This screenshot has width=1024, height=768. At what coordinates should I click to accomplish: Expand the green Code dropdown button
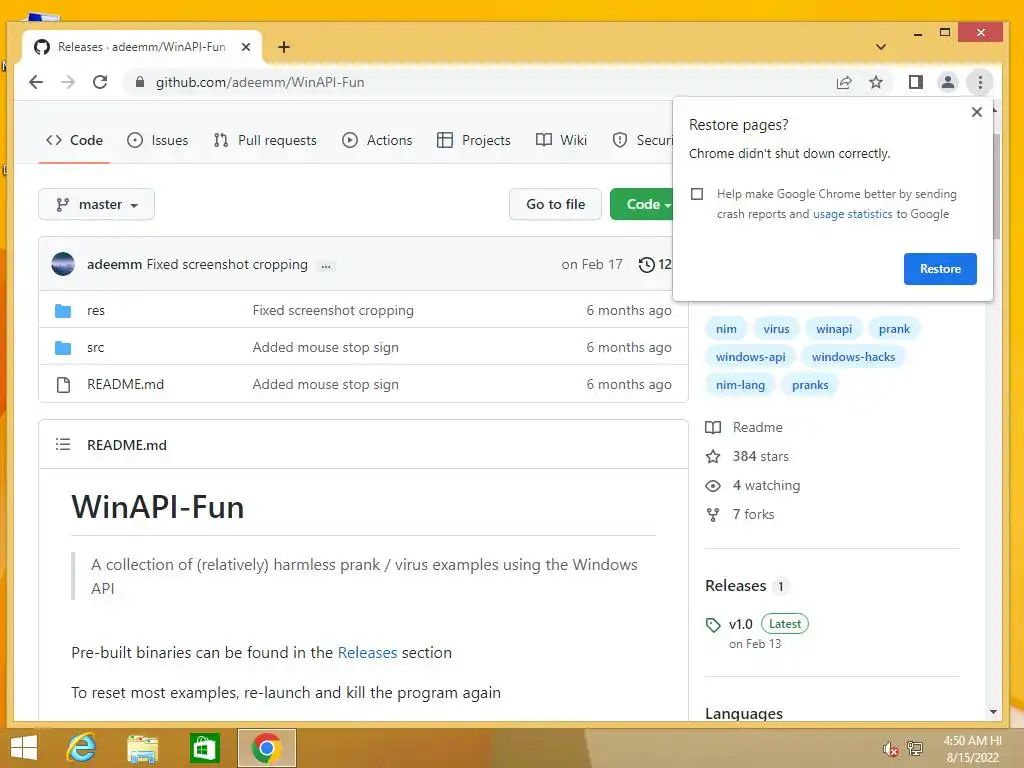[x=642, y=204]
